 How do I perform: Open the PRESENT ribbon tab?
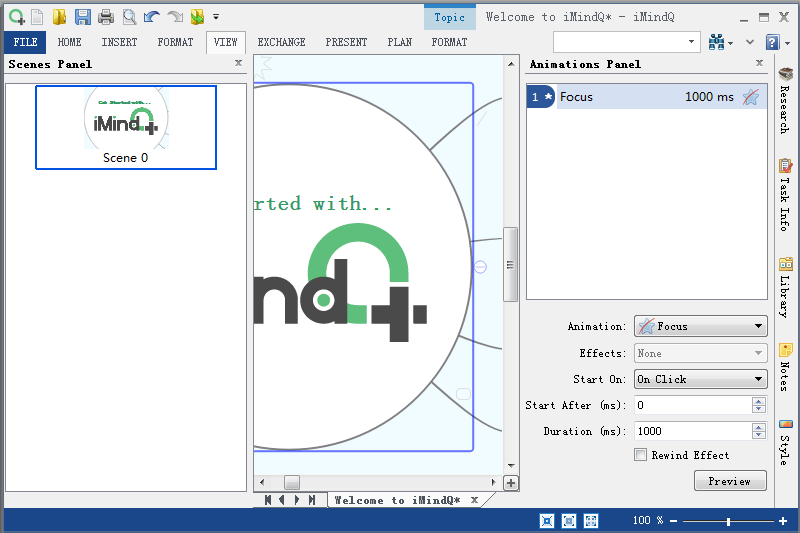click(346, 42)
